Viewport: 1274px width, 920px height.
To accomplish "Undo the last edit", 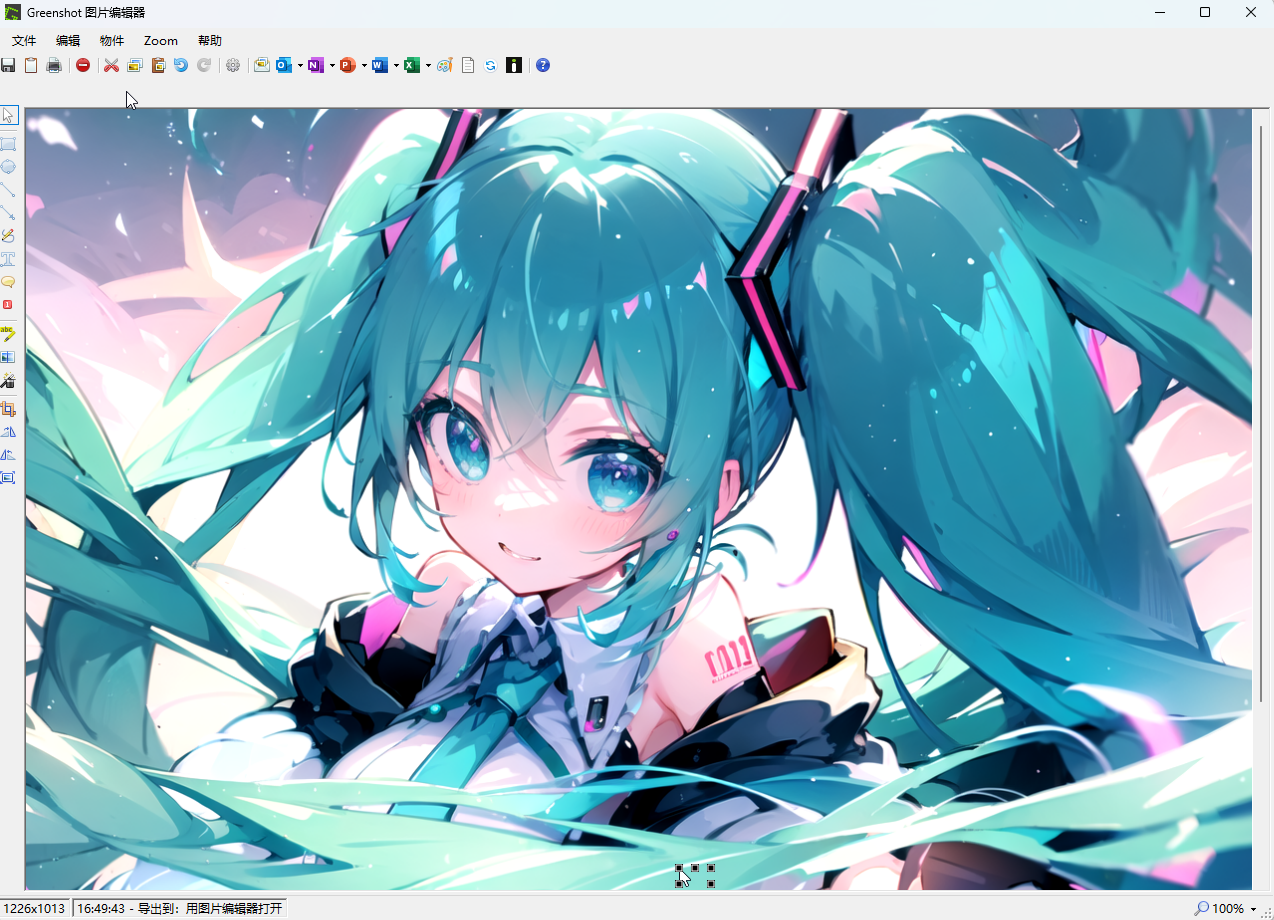I will click(181, 65).
